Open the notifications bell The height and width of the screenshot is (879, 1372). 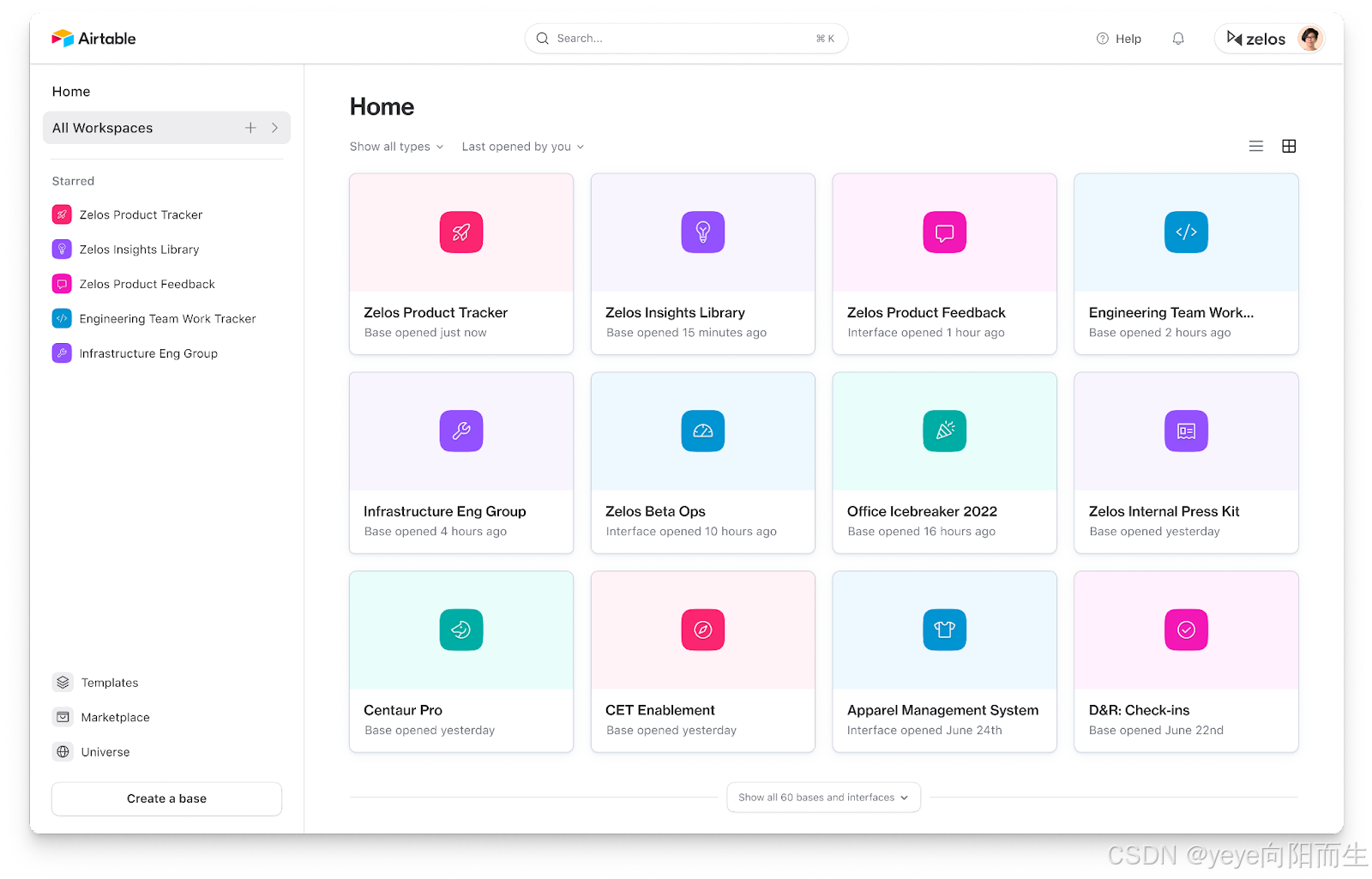(x=1178, y=39)
